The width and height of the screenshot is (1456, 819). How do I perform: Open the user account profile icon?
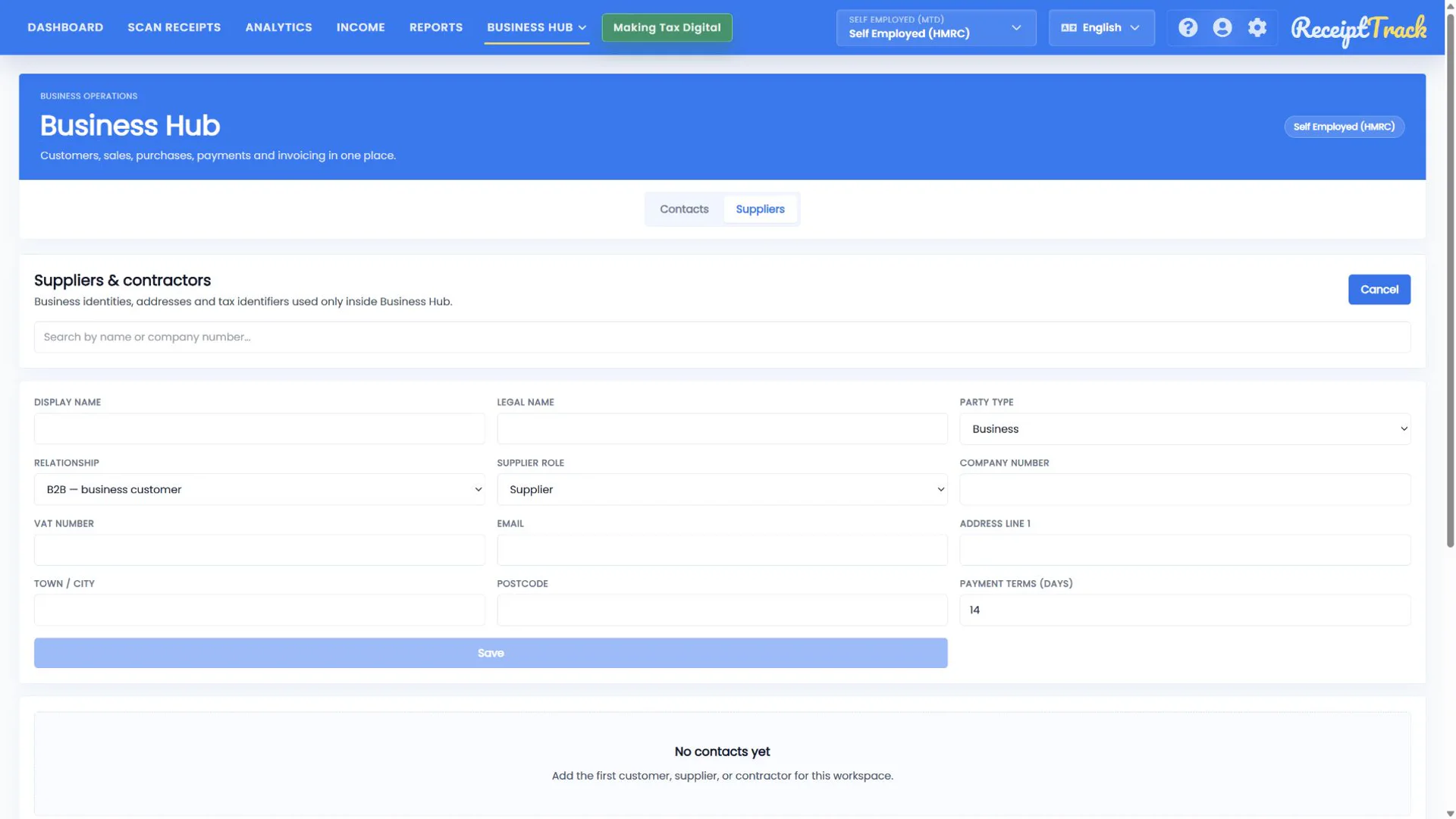pyautogui.click(x=1222, y=28)
